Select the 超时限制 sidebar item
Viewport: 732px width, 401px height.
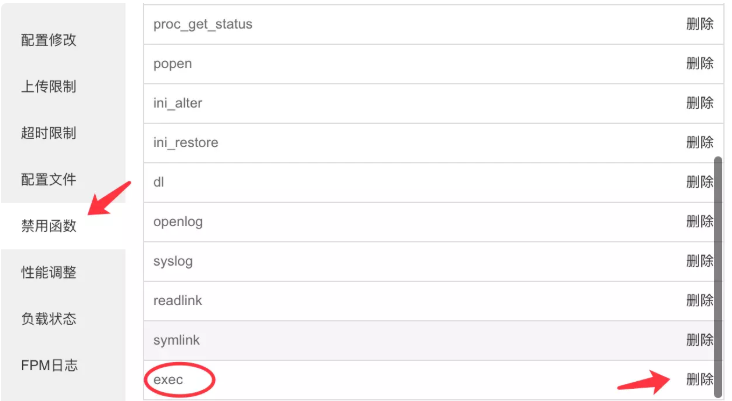pyautogui.click(x=49, y=133)
